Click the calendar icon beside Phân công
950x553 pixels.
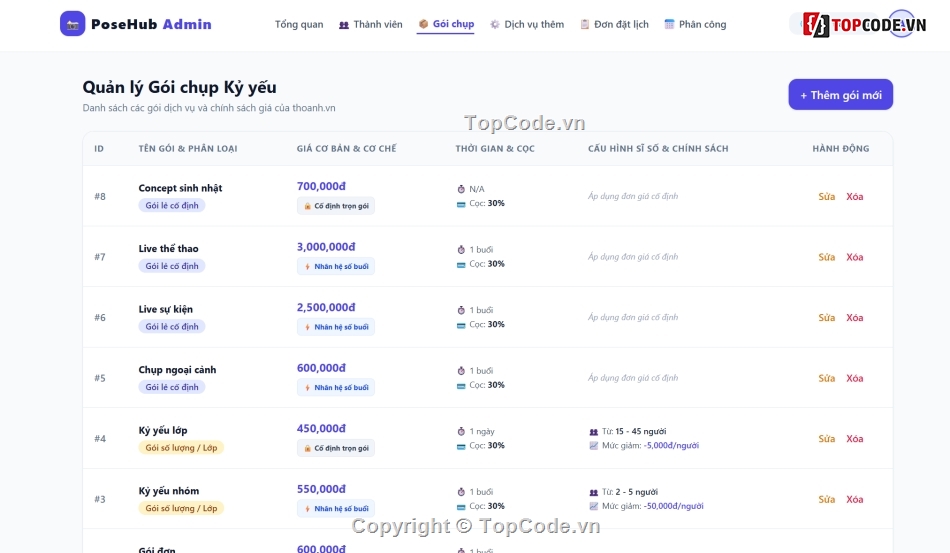pyautogui.click(x=669, y=24)
